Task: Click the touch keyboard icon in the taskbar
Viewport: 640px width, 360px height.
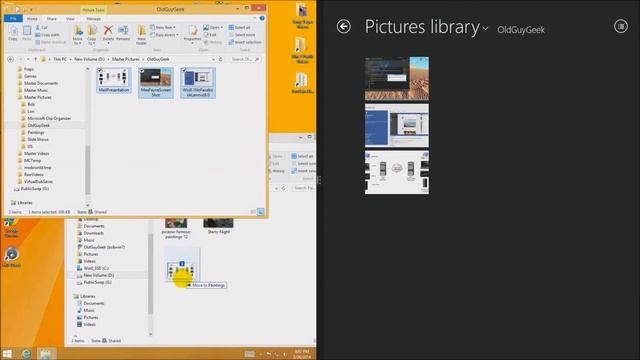Action: pos(249,354)
